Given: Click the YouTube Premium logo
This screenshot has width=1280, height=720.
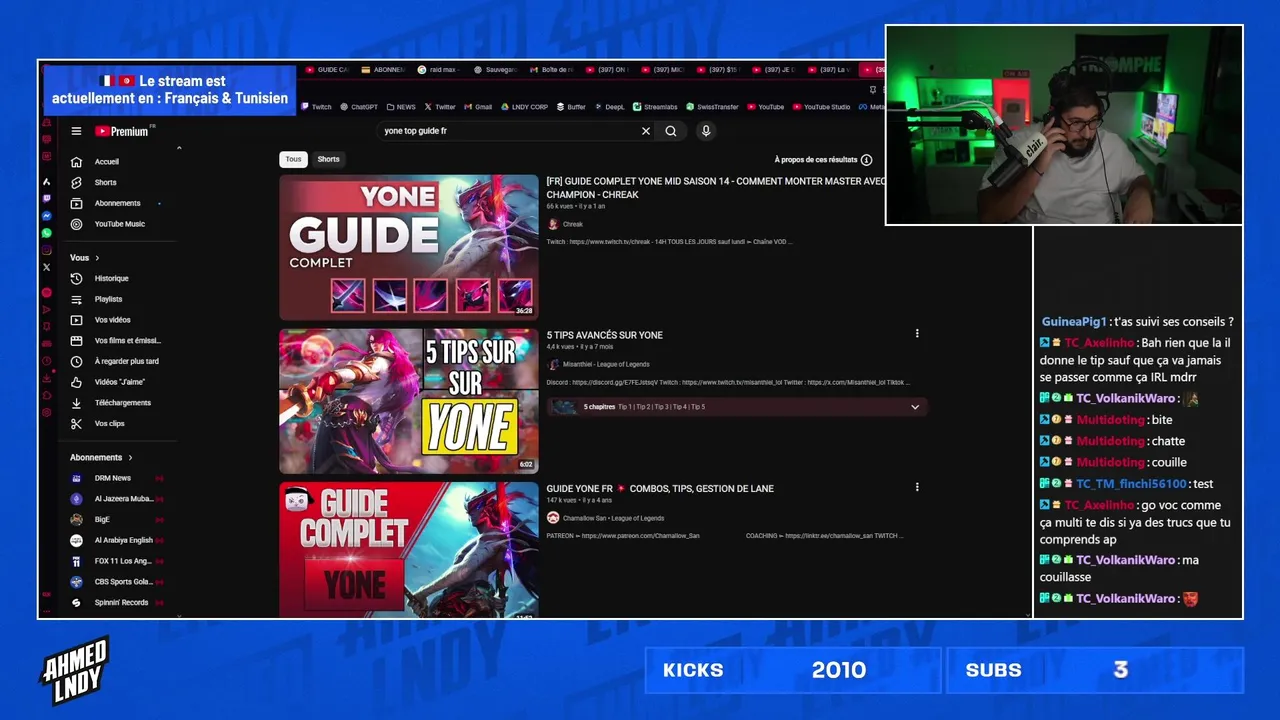Looking at the screenshot, I should (x=123, y=131).
